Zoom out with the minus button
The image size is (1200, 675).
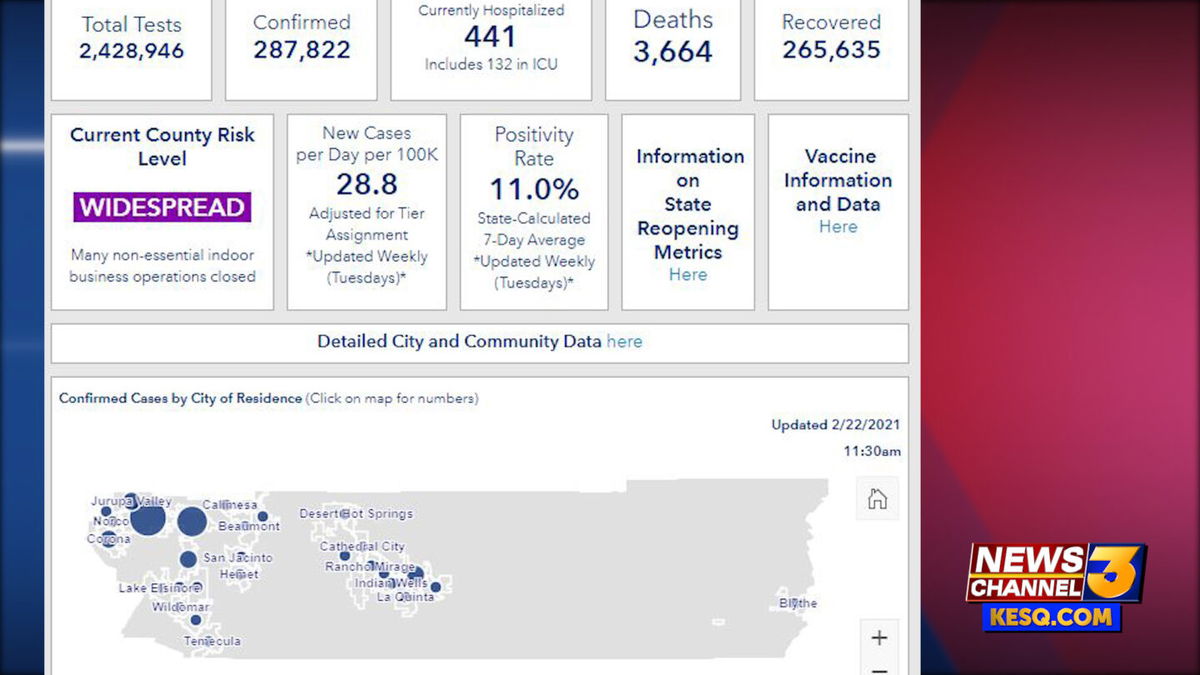click(878, 668)
